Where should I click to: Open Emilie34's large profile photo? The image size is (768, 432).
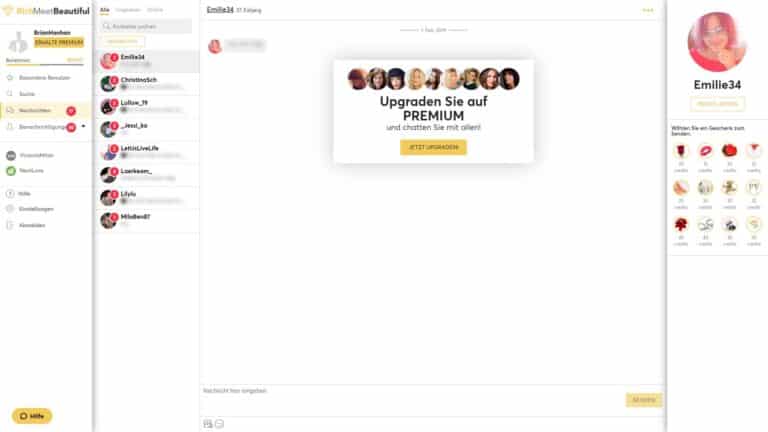coord(717,42)
